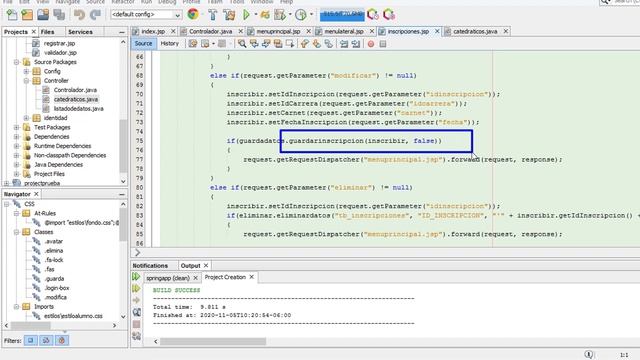The image size is (640, 360).
Task: Click the Last Edit icon in the editor toolbar
Action: tap(192, 44)
